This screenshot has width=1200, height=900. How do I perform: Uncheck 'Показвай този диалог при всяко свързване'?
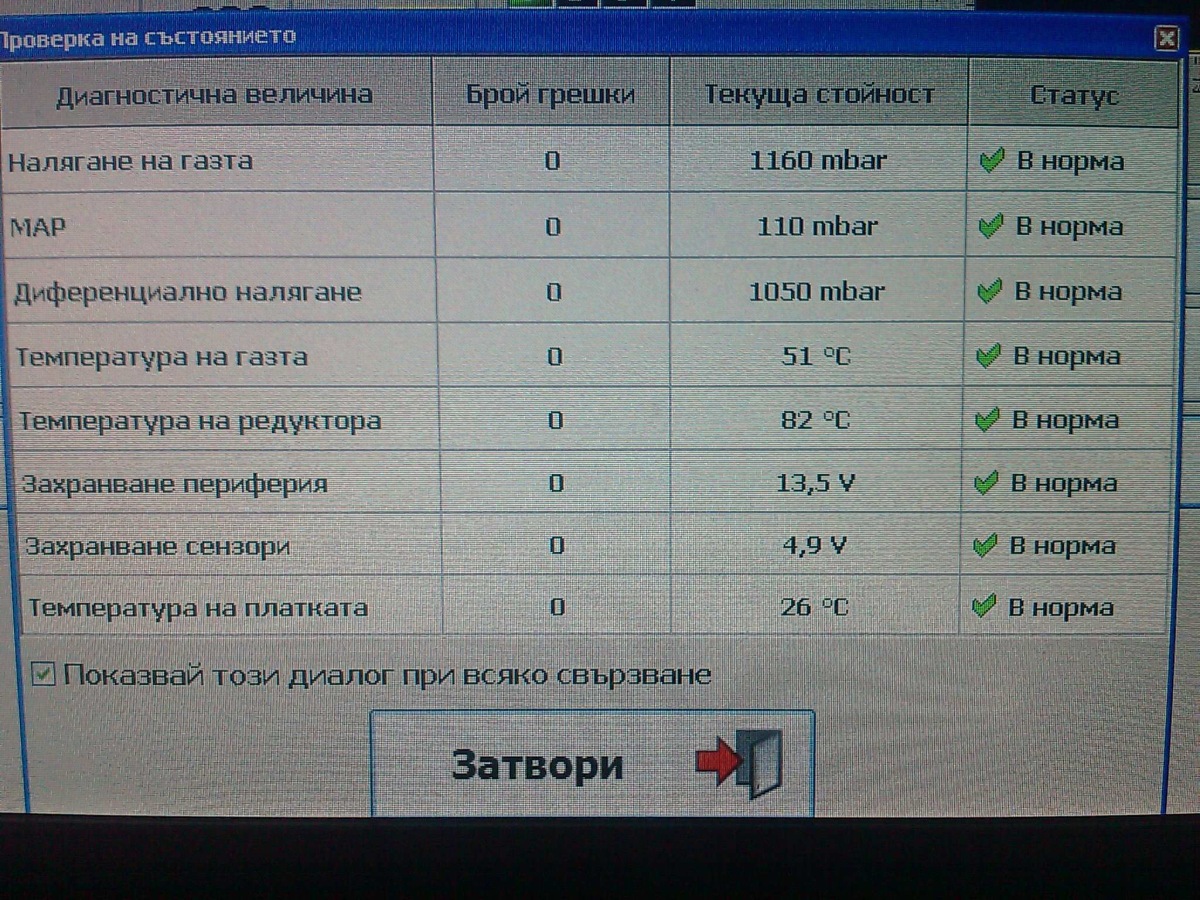click(x=43, y=675)
